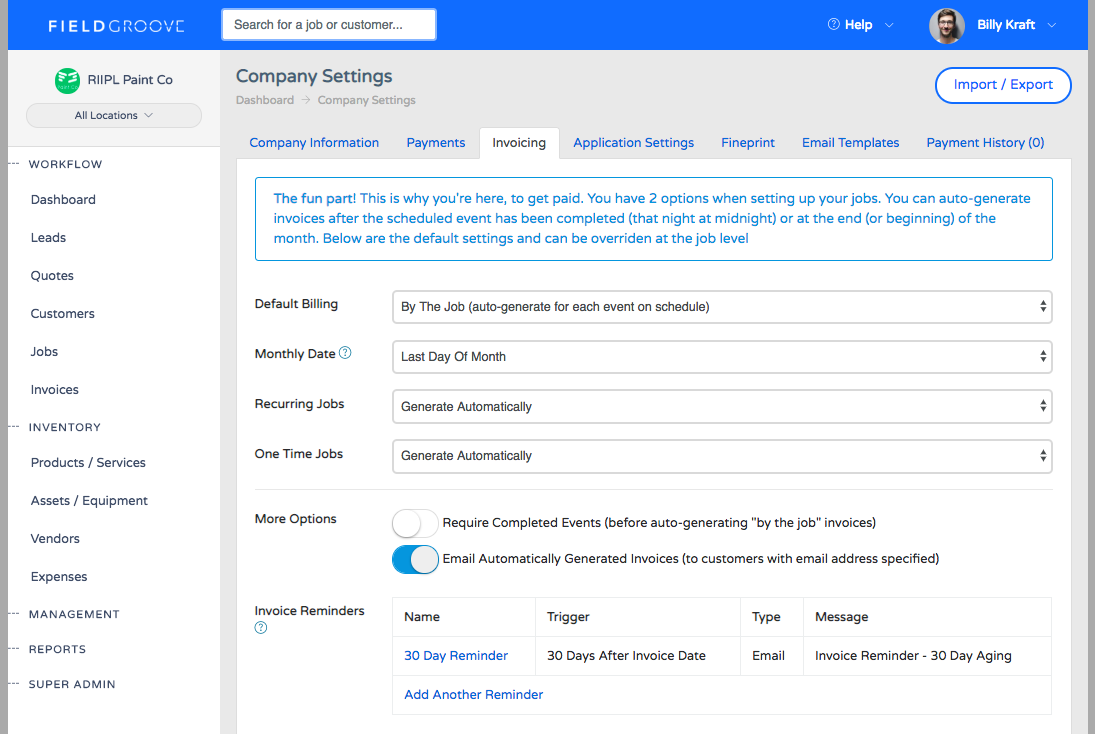The image size is (1095, 734).
Task: Select the Invoicing tab
Action: (519, 142)
